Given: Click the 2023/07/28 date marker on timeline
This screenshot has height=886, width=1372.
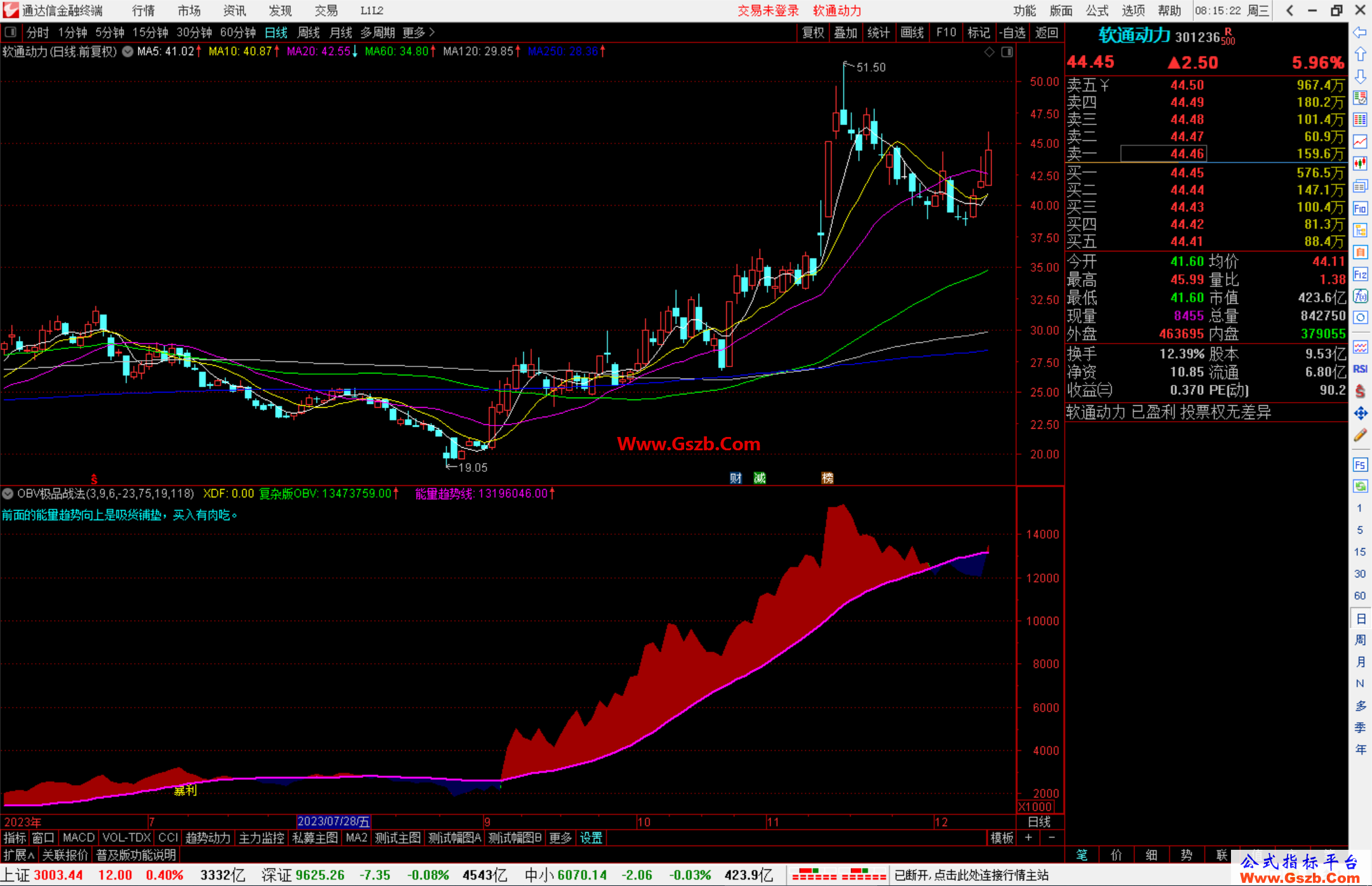Looking at the screenshot, I should click(333, 822).
